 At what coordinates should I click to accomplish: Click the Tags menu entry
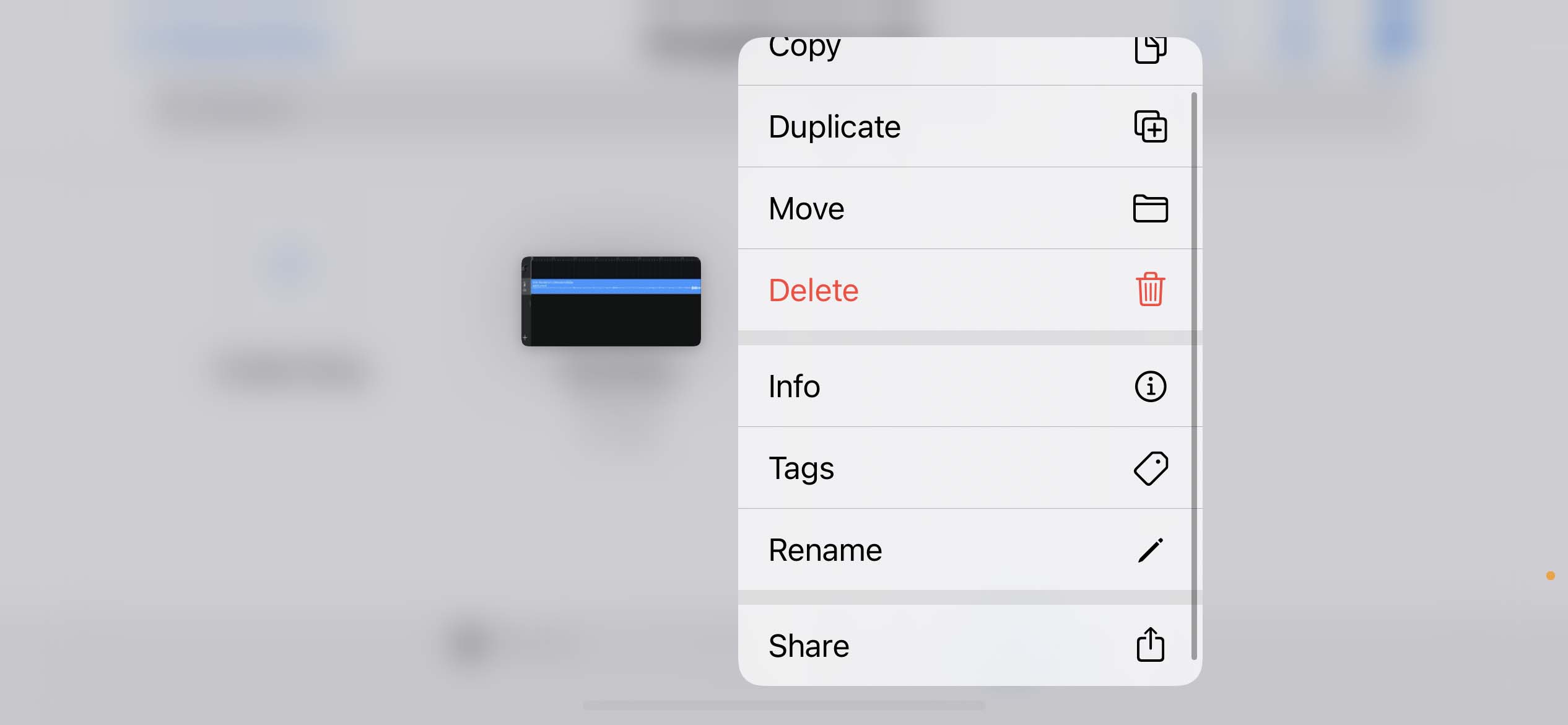pyautogui.click(x=967, y=468)
